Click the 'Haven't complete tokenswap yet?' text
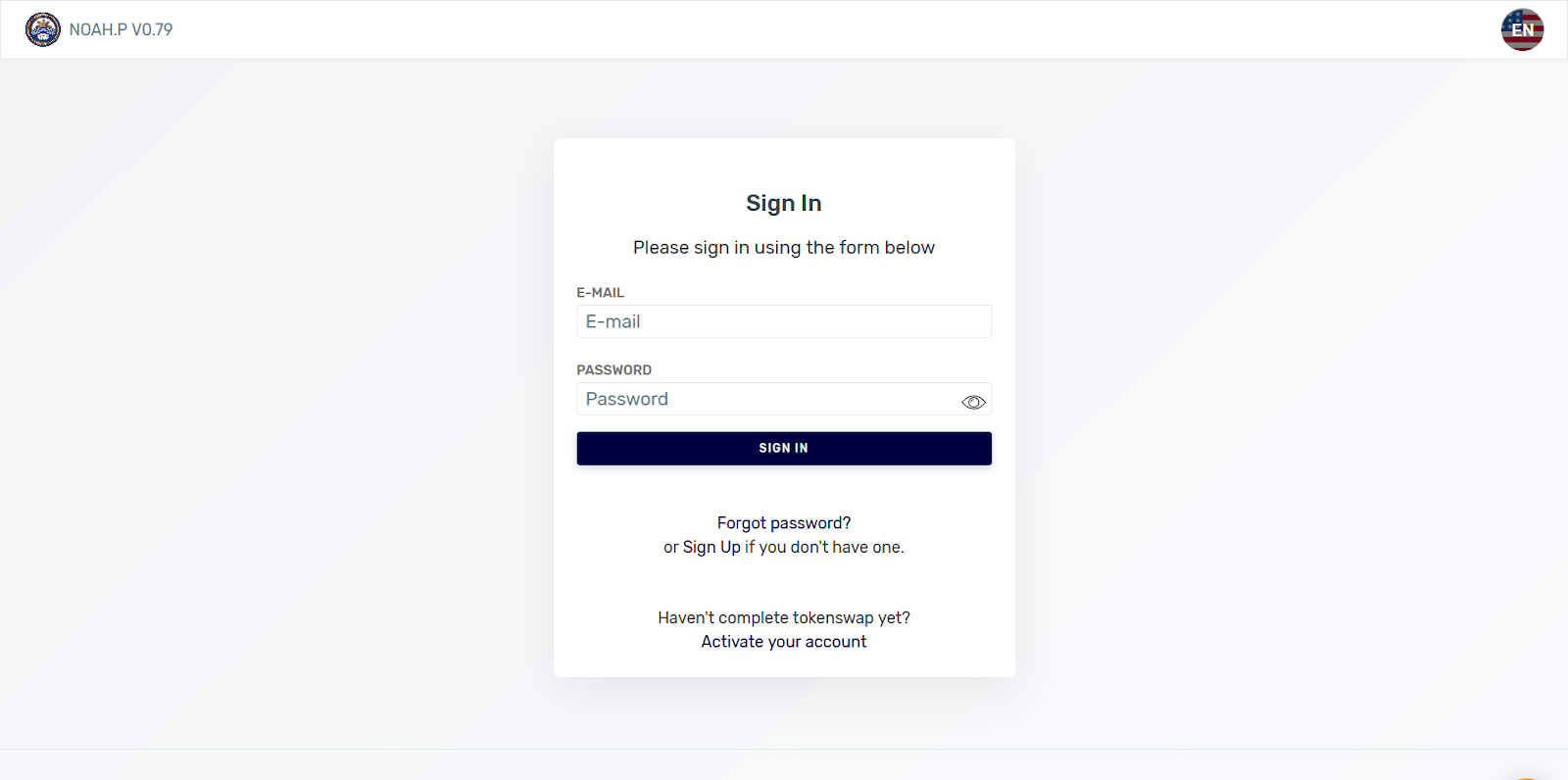 pyautogui.click(x=783, y=618)
